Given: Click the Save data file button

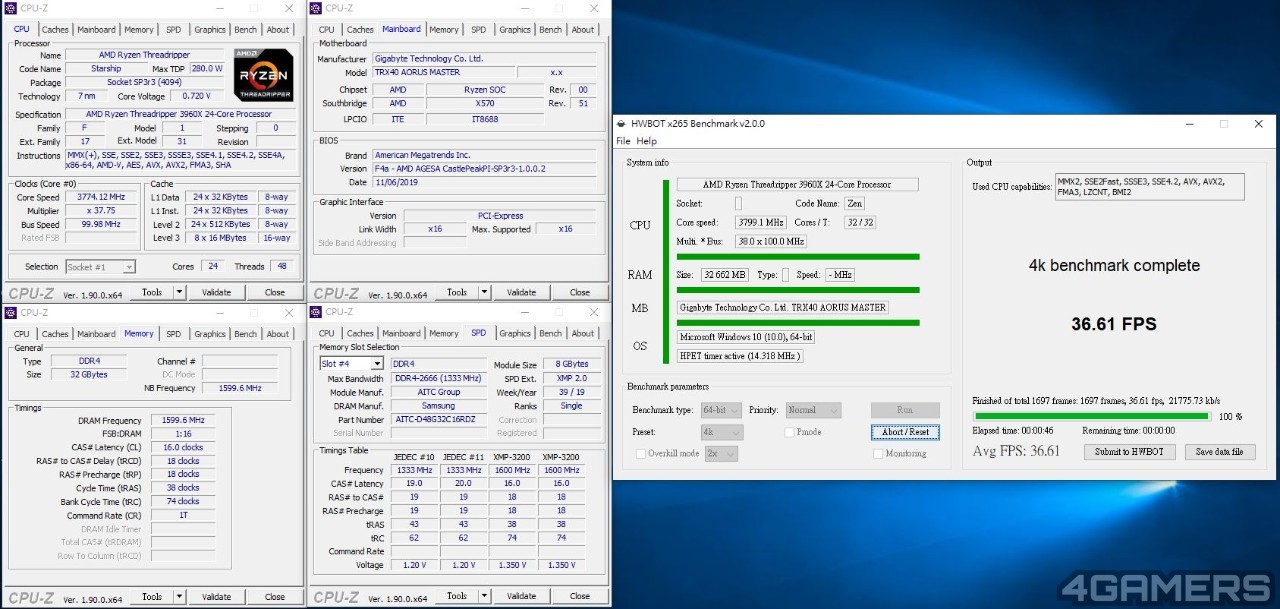Looking at the screenshot, I should (x=1219, y=452).
